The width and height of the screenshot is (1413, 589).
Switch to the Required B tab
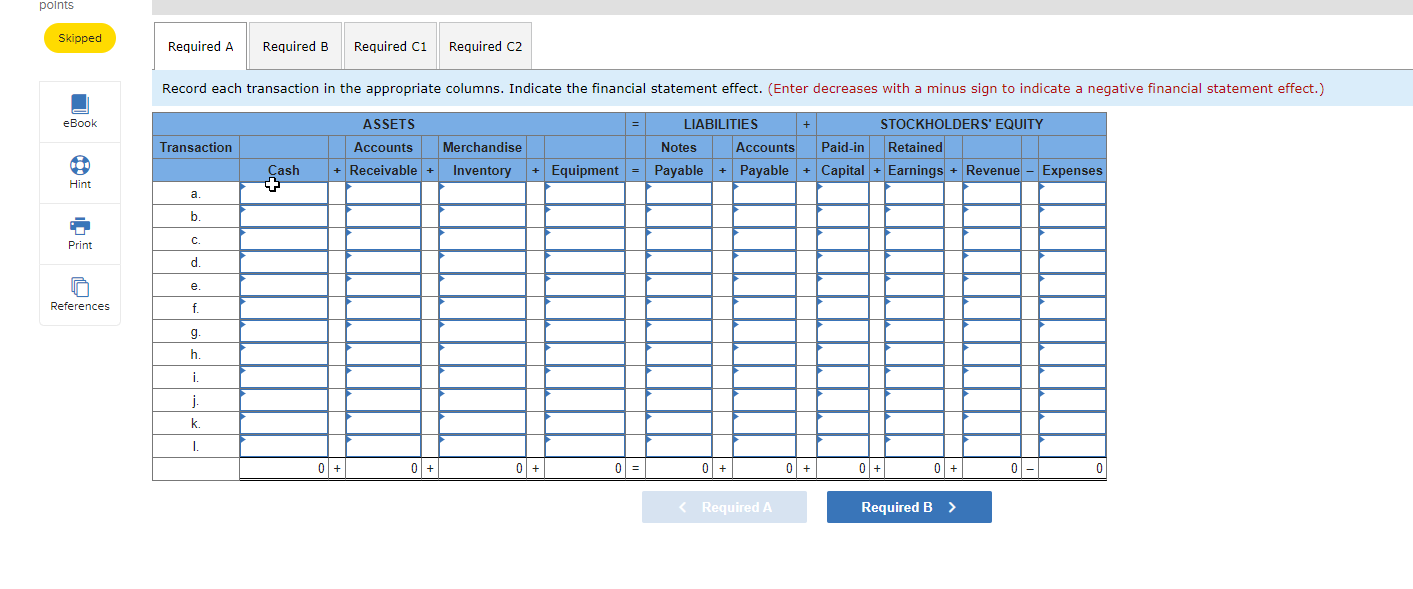[x=295, y=45]
